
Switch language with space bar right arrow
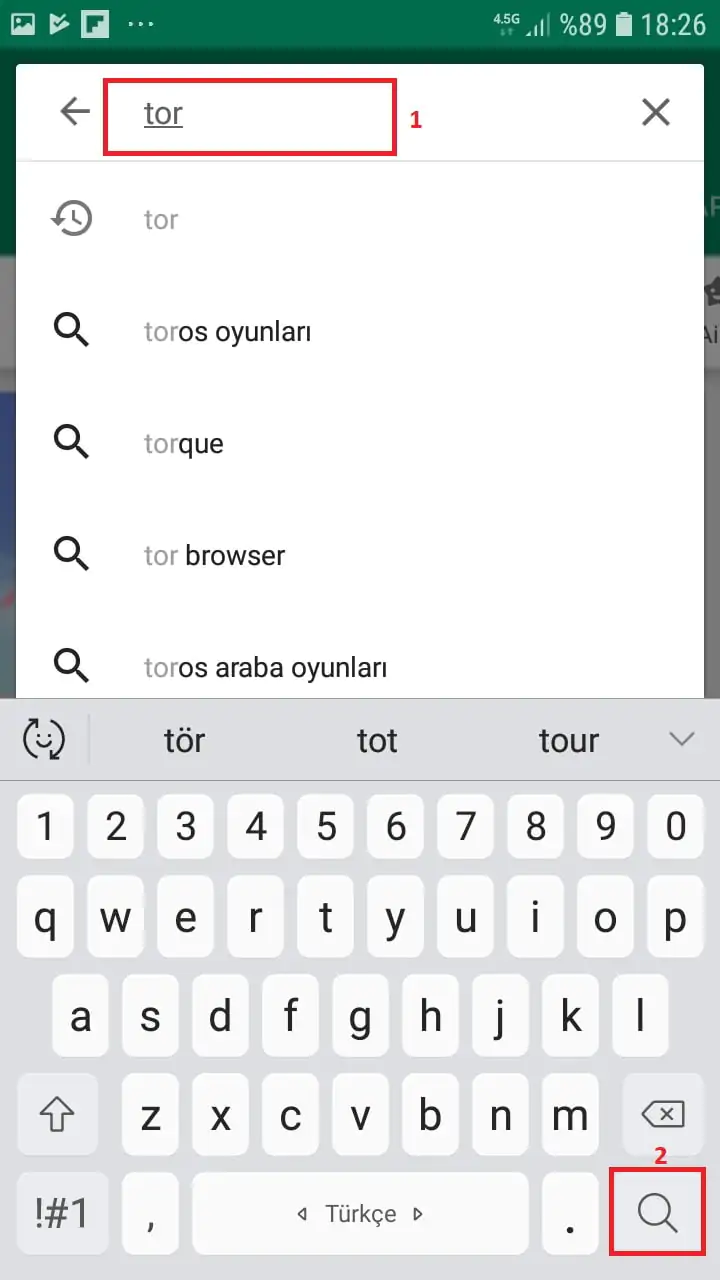pyautogui.click(x=418, y=1215)
